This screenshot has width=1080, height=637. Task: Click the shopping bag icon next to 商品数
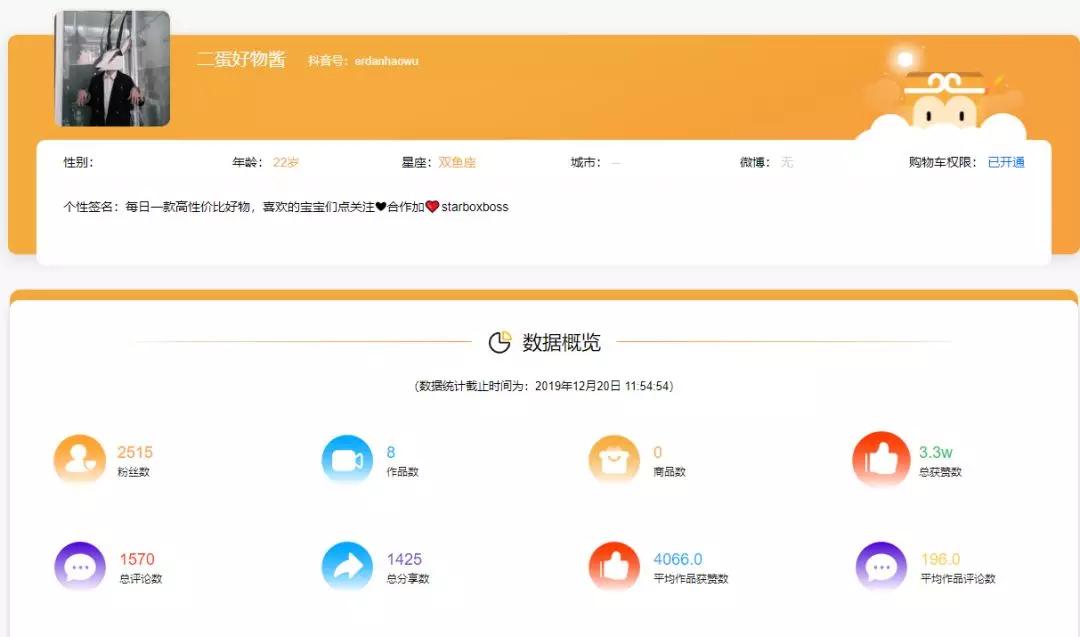[613, 458]
